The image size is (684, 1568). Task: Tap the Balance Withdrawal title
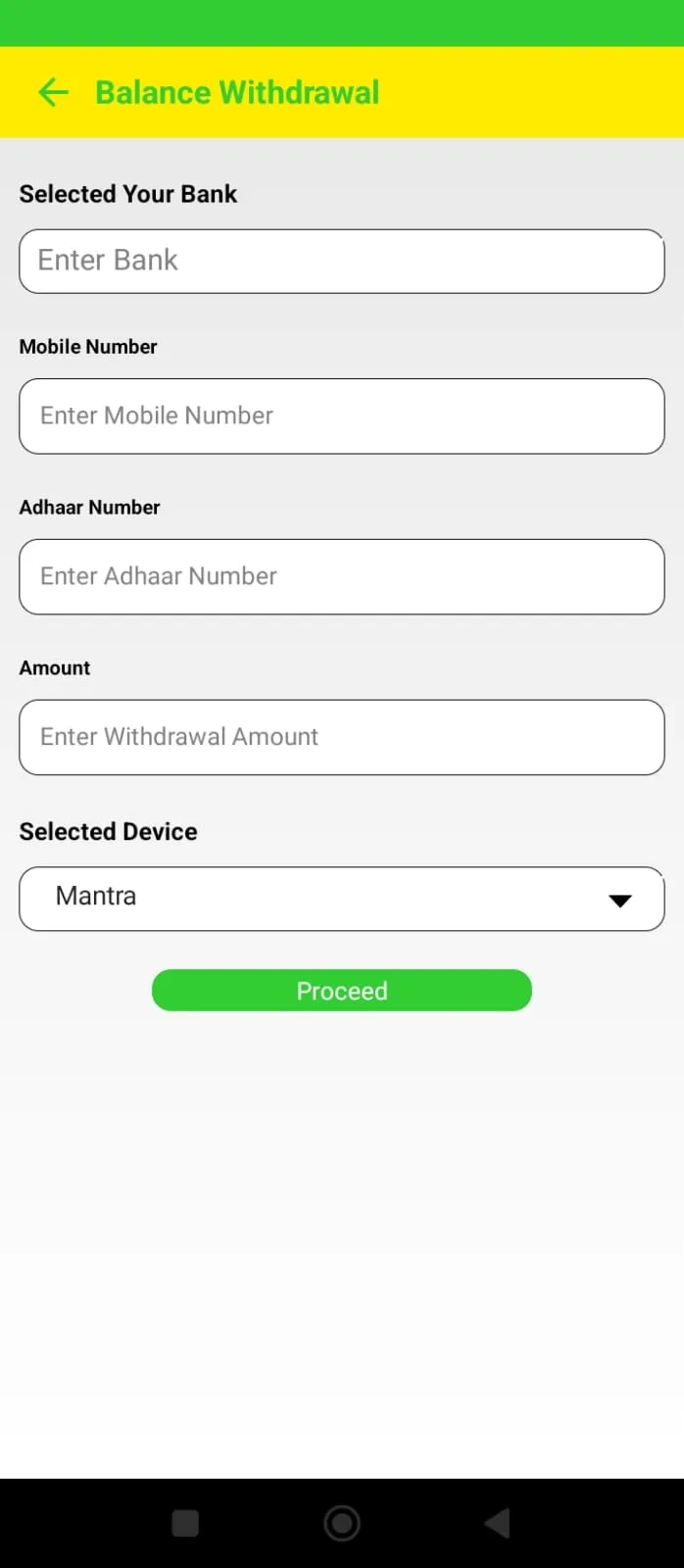pos(237,92)
